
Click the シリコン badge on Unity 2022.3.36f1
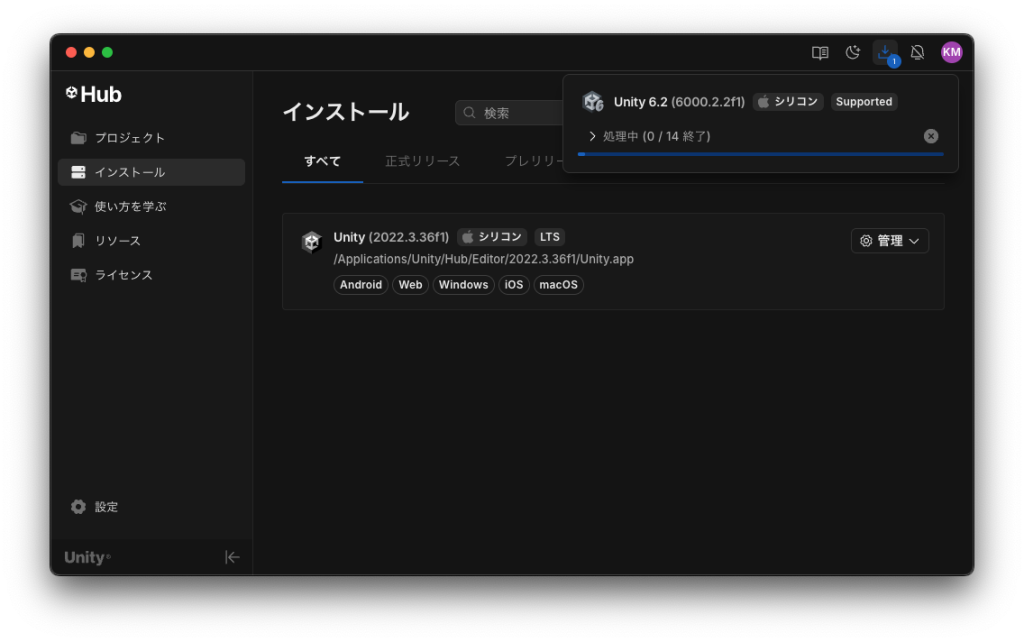492,237
